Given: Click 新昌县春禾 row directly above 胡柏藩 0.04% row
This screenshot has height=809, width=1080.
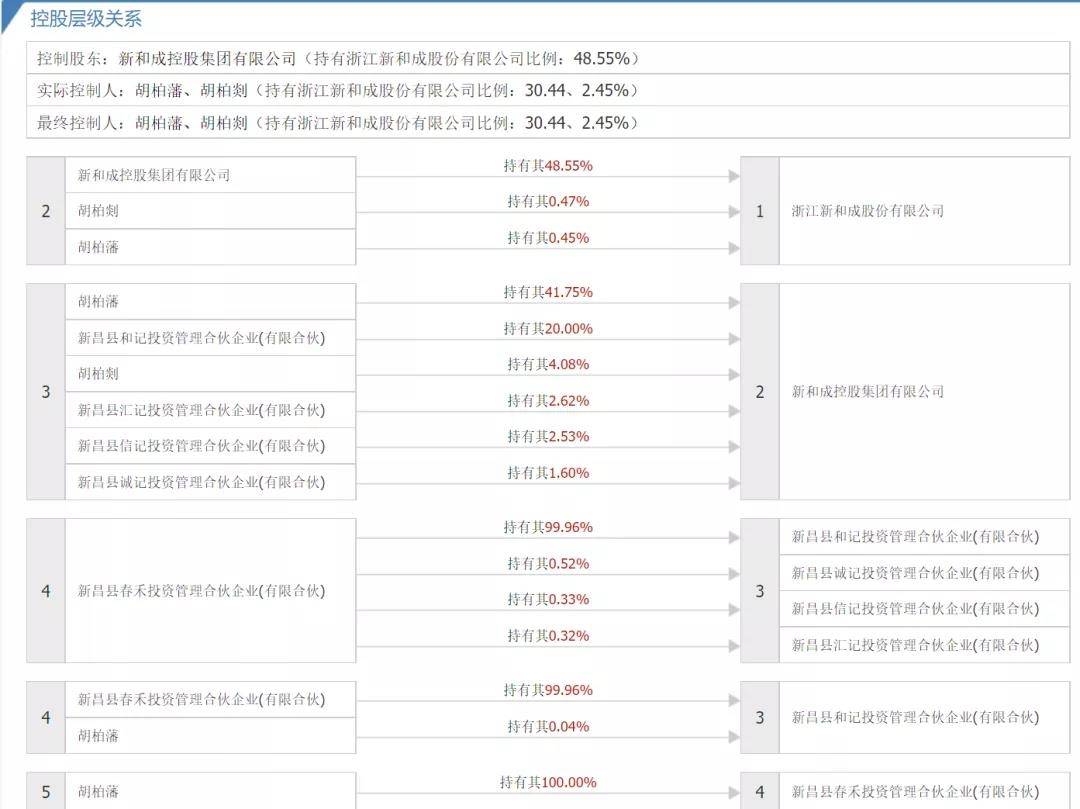Looking at the screenshot, I should click(210, 700).
